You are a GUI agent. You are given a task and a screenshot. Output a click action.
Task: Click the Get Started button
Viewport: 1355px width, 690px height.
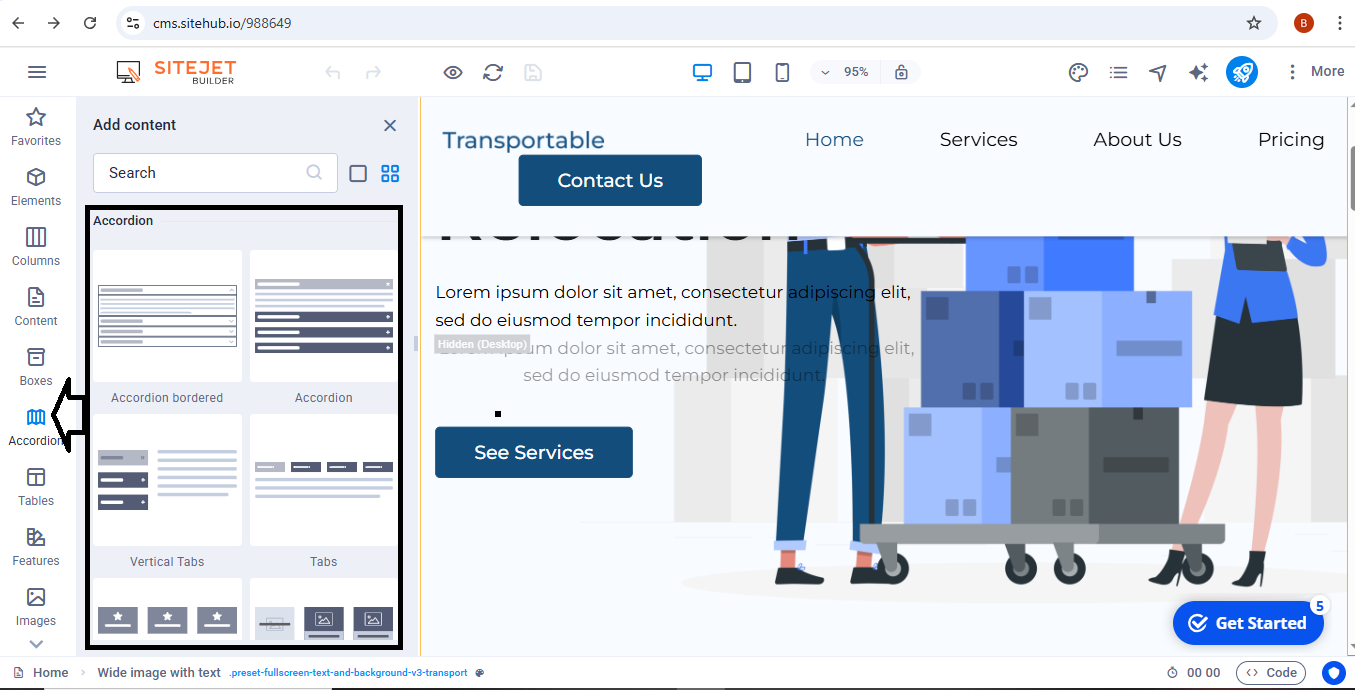tap(1247, 623)
